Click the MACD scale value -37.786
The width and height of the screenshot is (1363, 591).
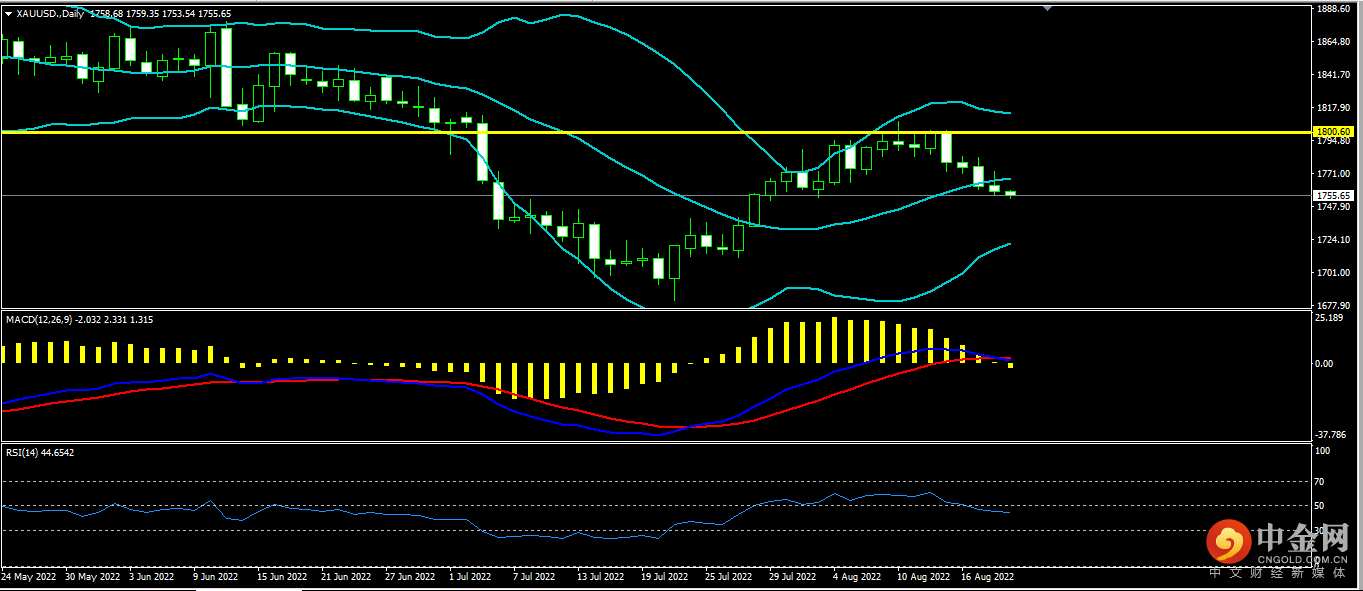point(1332,435)
